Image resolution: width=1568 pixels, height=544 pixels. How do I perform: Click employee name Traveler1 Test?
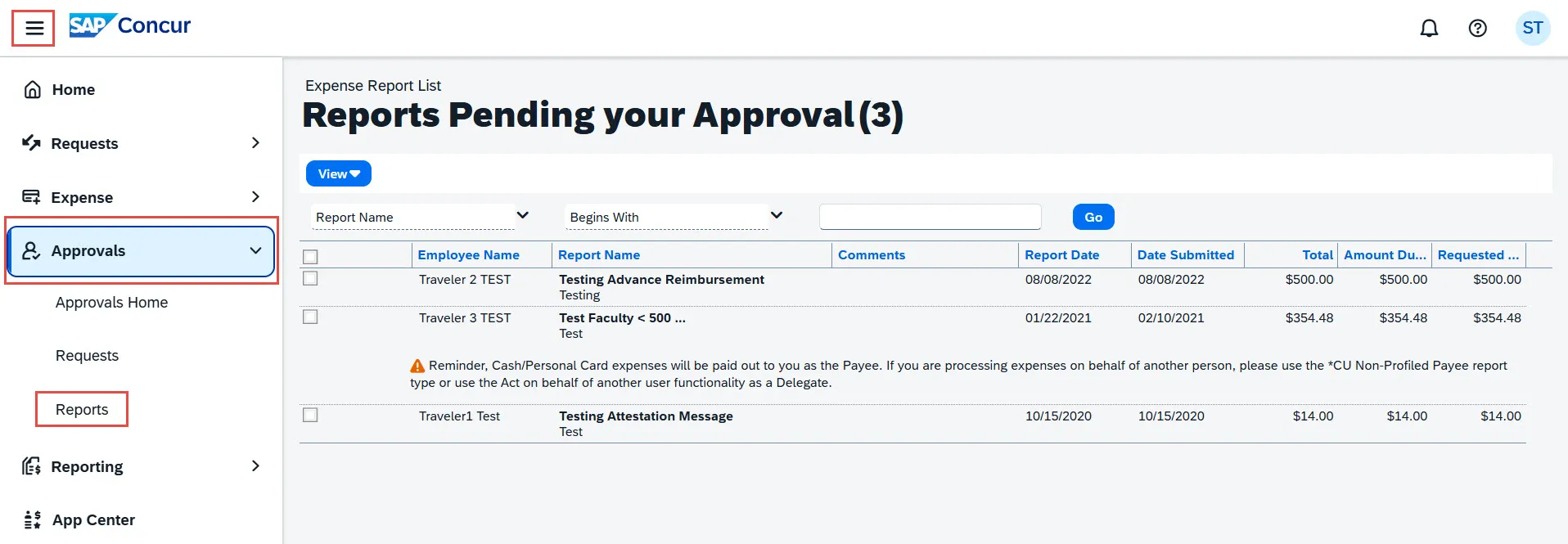point(459,416)
